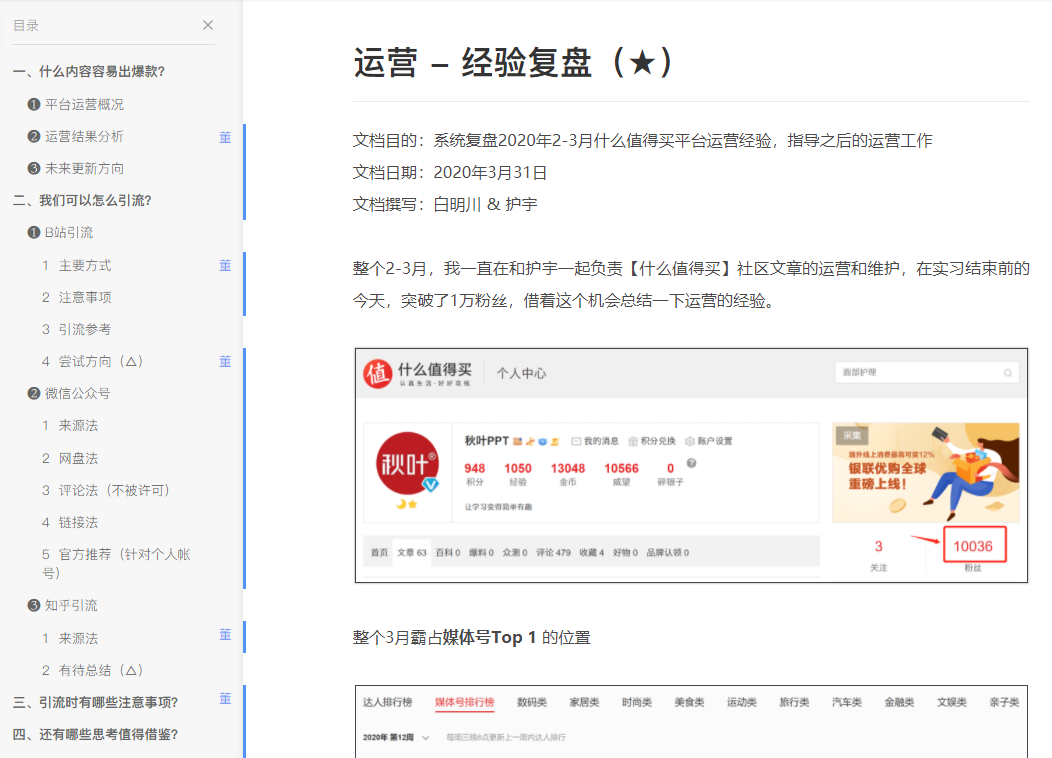Click the 目录 panel header label

(x=26, y=25)
